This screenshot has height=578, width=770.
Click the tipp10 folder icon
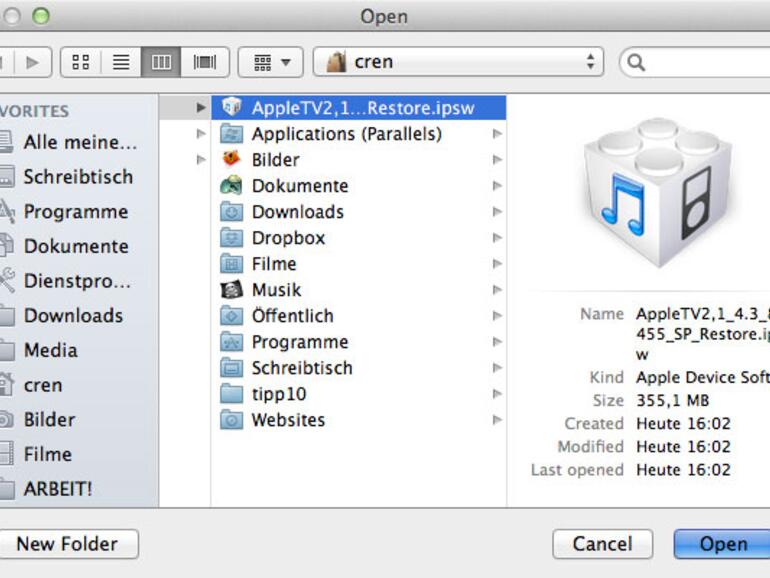[x=232, y=394]
